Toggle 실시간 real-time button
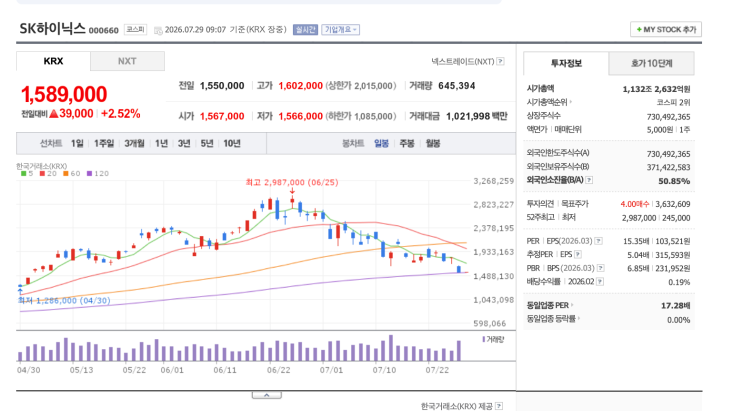Viewport: 743px width, 411px height. pos(305,29)
